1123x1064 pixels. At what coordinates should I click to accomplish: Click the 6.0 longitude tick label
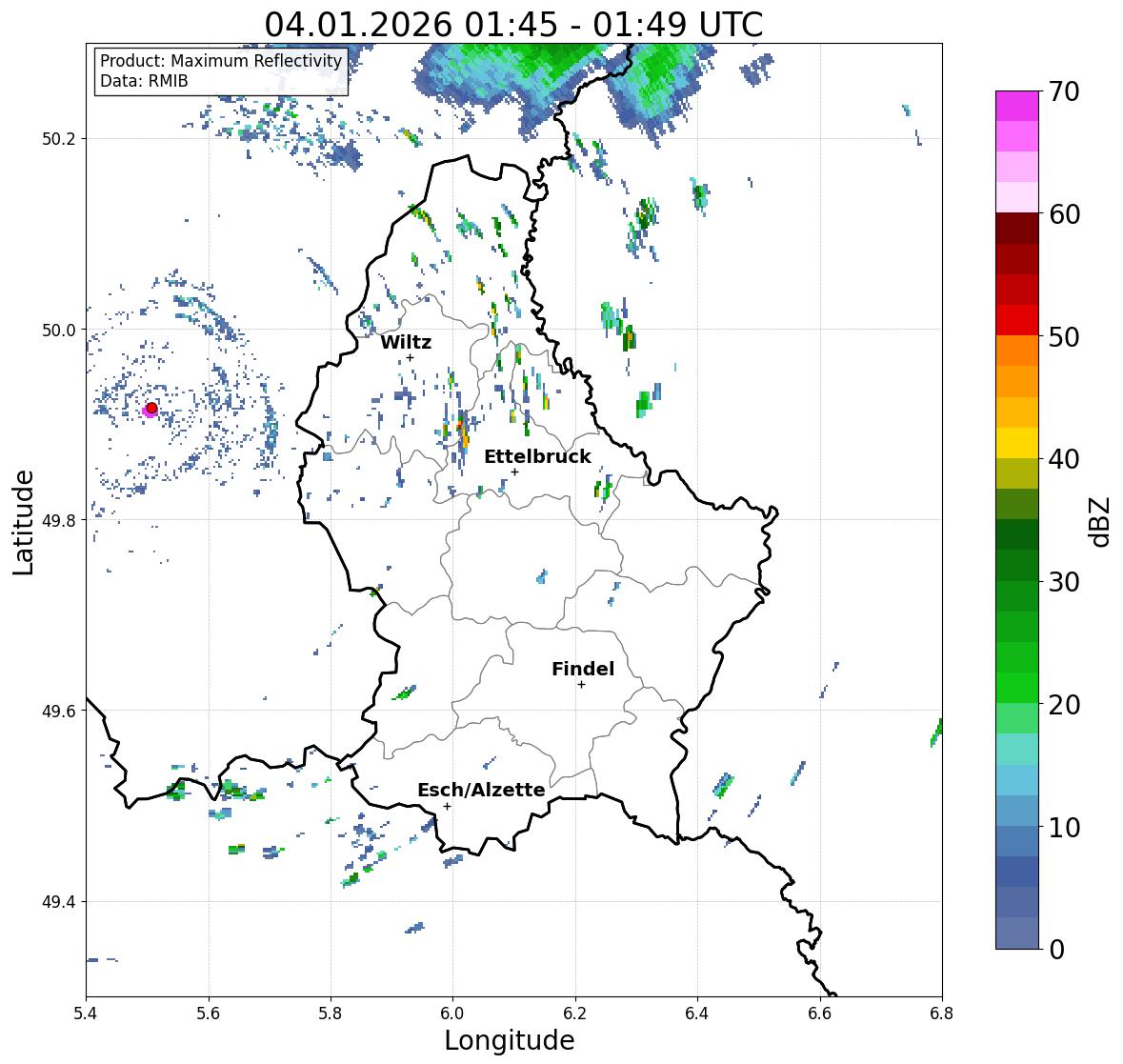tap(452, 1014)
